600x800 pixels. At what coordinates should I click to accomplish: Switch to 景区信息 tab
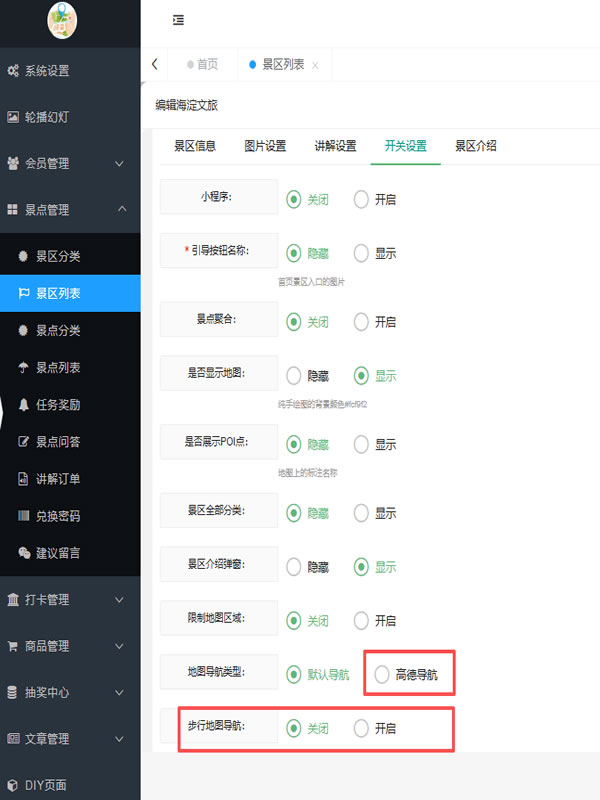(195, 146)
